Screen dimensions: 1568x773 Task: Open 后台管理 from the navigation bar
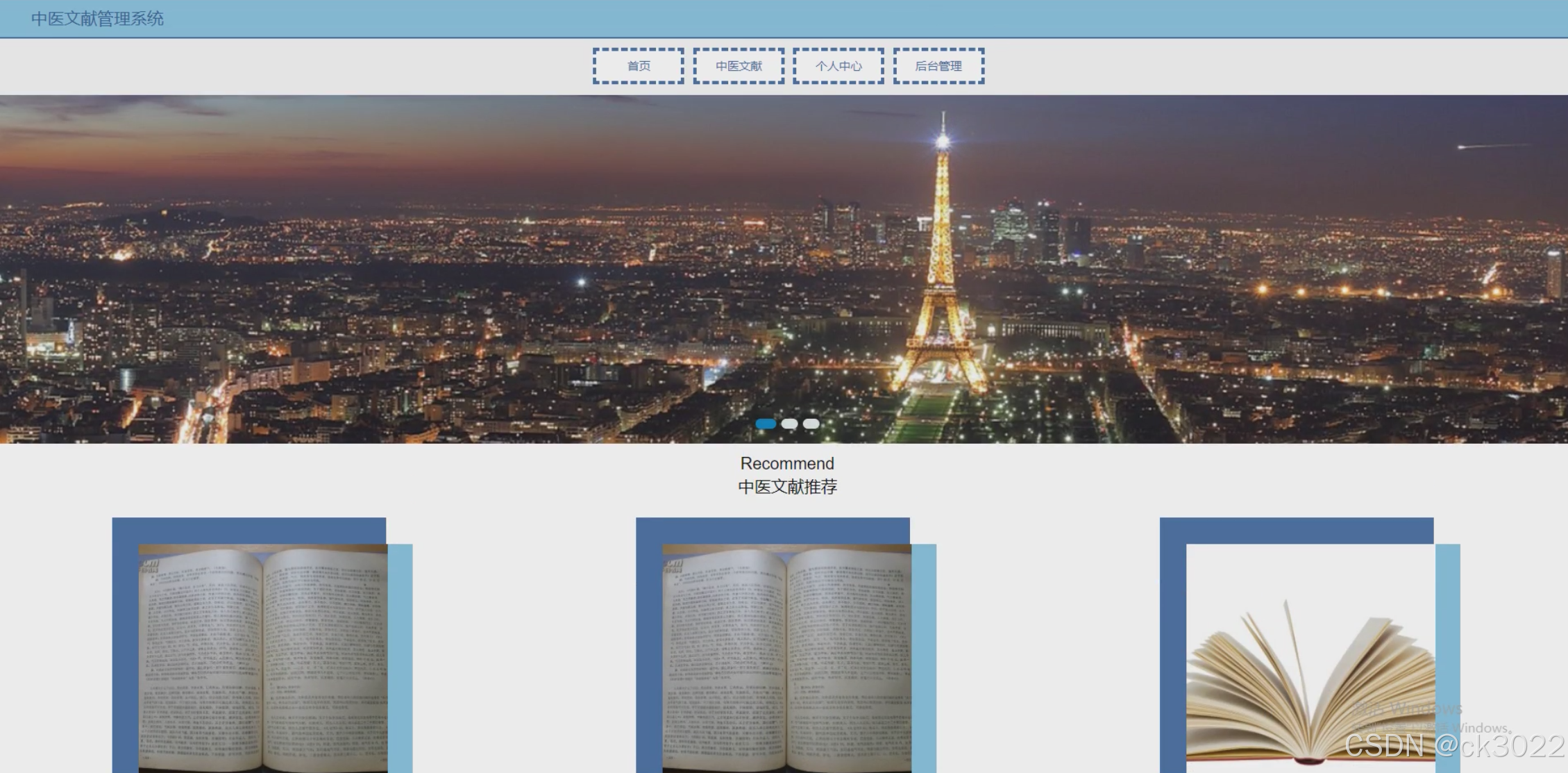pyautogui.click(x=938, y=66)
